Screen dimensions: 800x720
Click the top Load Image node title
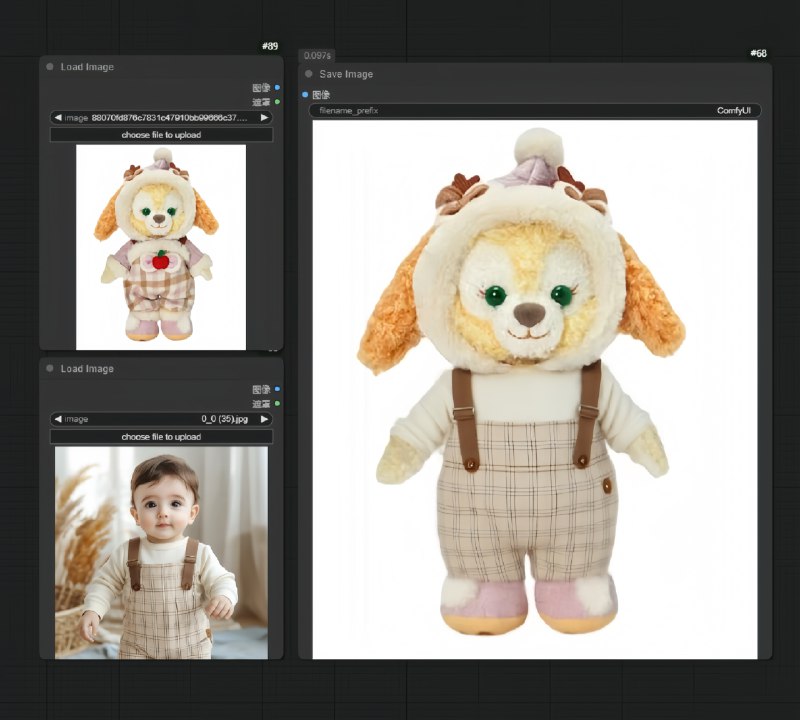pos(87,67)
